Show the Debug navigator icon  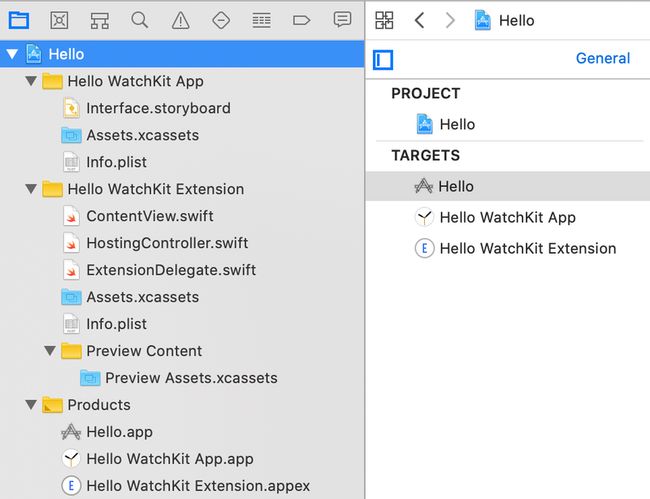coord(261,20)
